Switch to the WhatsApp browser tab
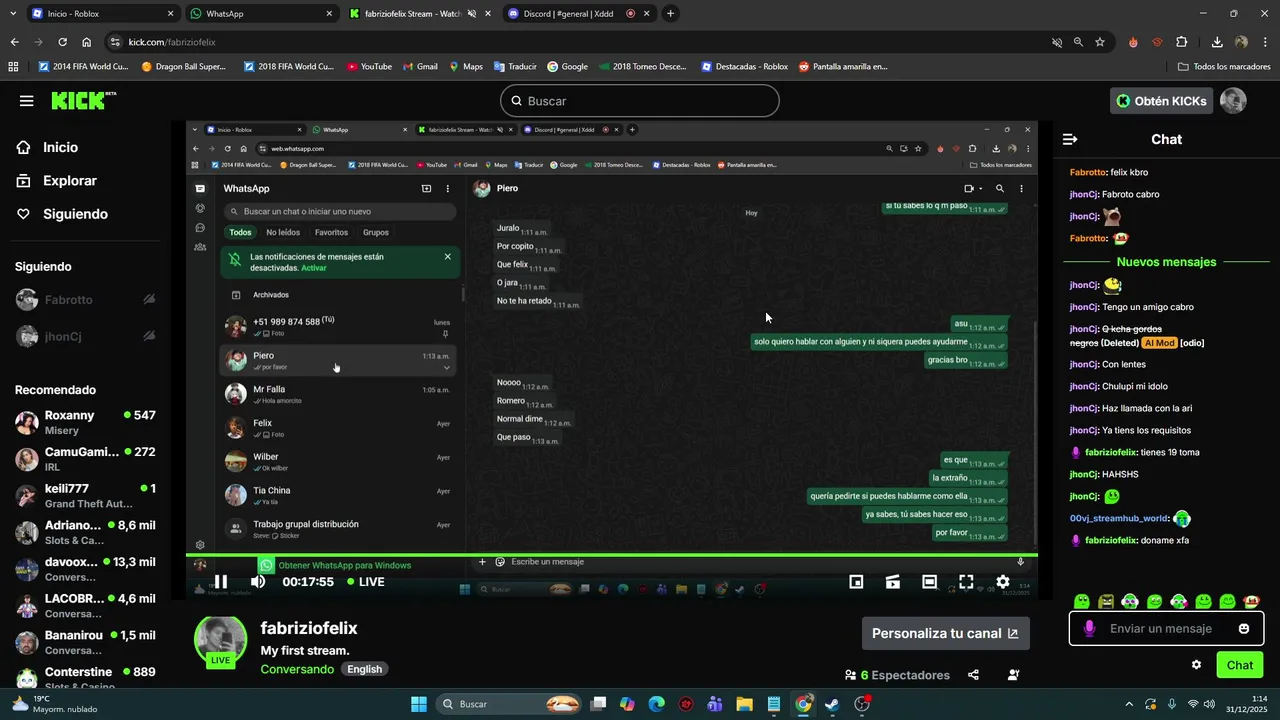Image resolution: width=1280 pixels, height=720 pixels. pos(260,14)
